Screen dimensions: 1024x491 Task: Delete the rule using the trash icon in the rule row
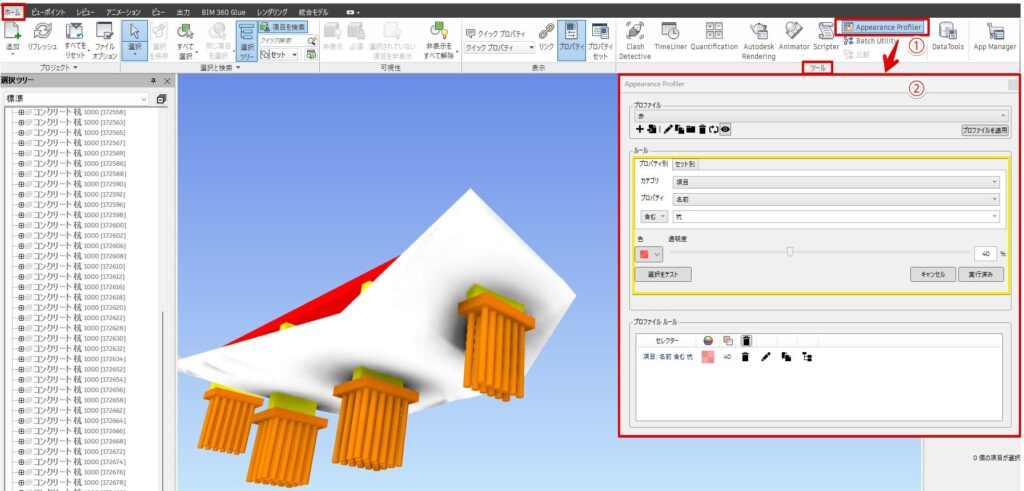click(745, 357)
